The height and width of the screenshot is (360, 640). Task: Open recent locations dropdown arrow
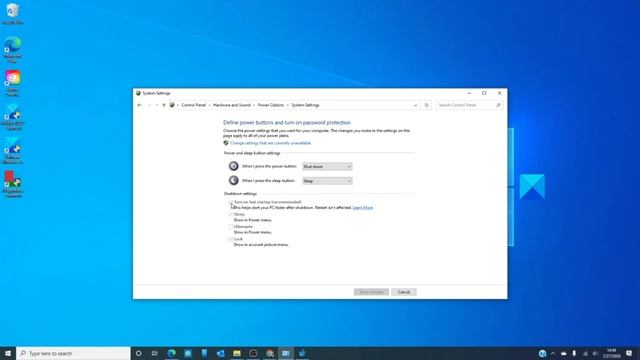(x=157, y=105)
